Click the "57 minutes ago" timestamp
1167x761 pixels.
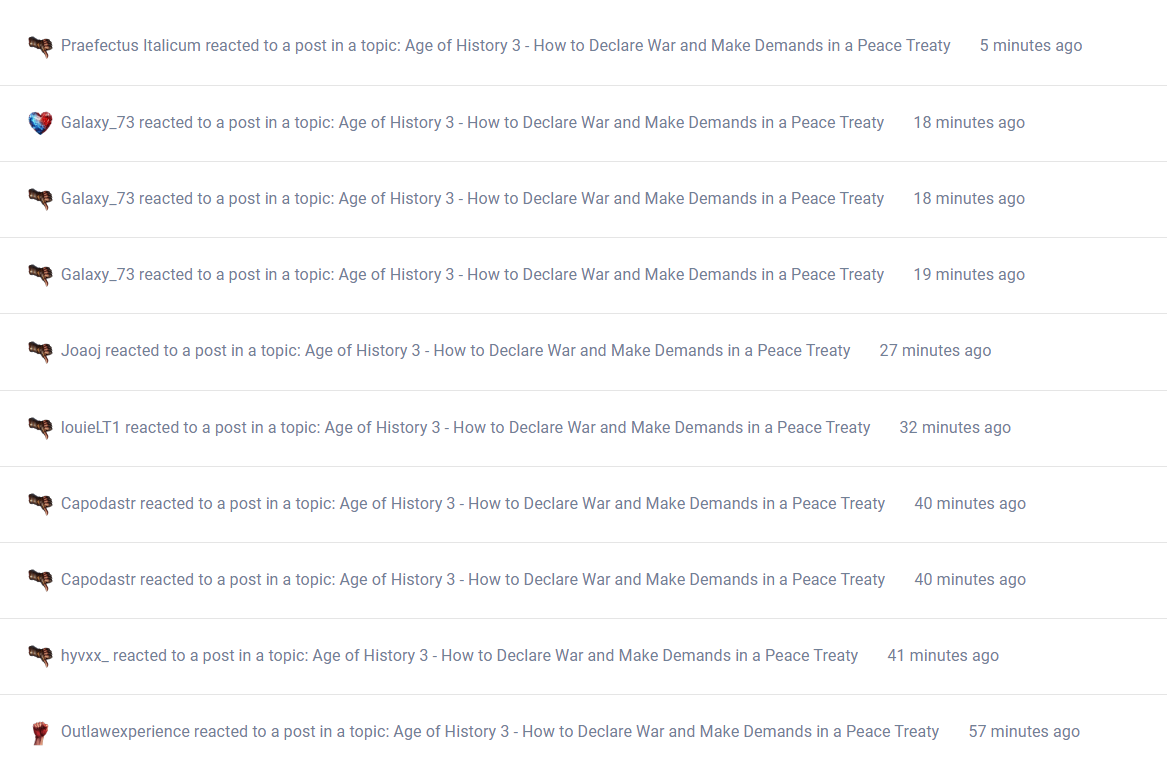click(x=1024, y=731)
